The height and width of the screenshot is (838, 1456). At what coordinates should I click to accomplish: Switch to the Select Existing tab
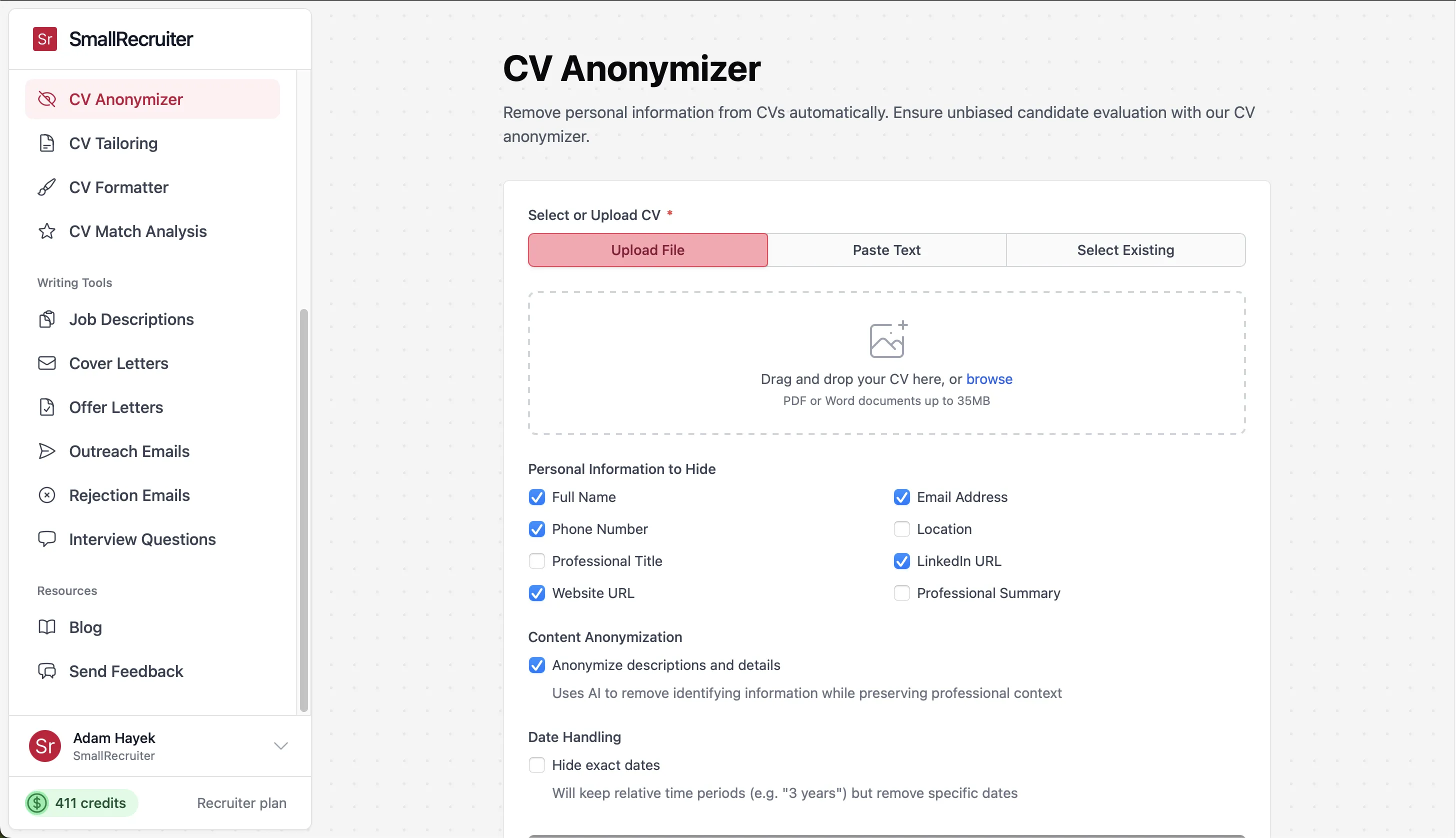pos(1125,250)
